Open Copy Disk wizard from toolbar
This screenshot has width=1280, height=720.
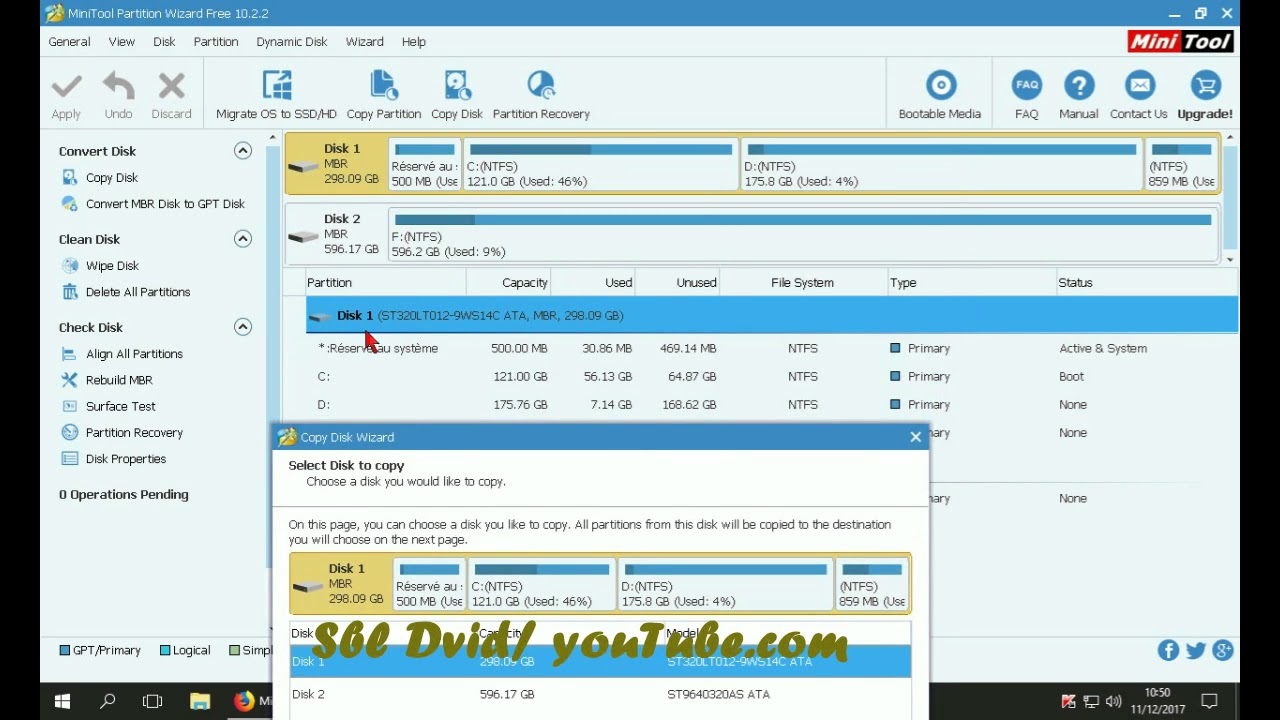click(457, 95)
